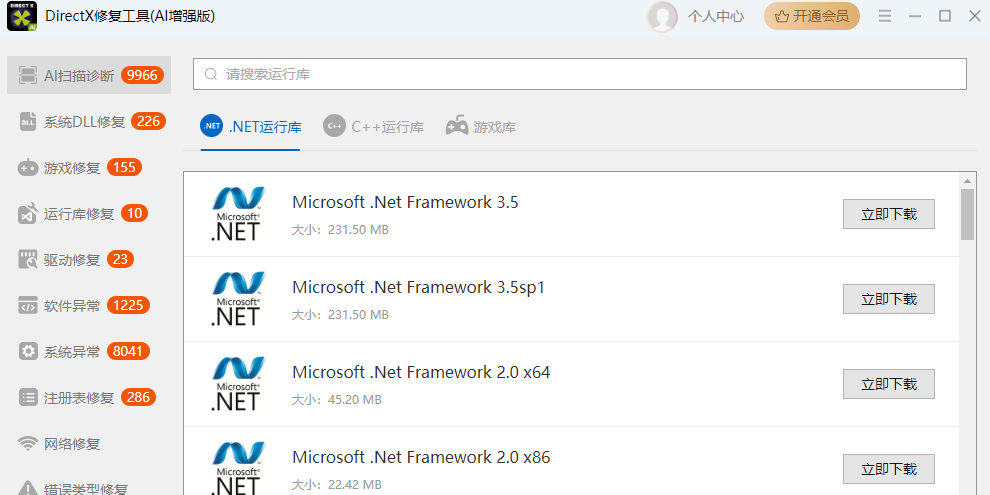Open 系统异常 gear icon

pos(28,352)
